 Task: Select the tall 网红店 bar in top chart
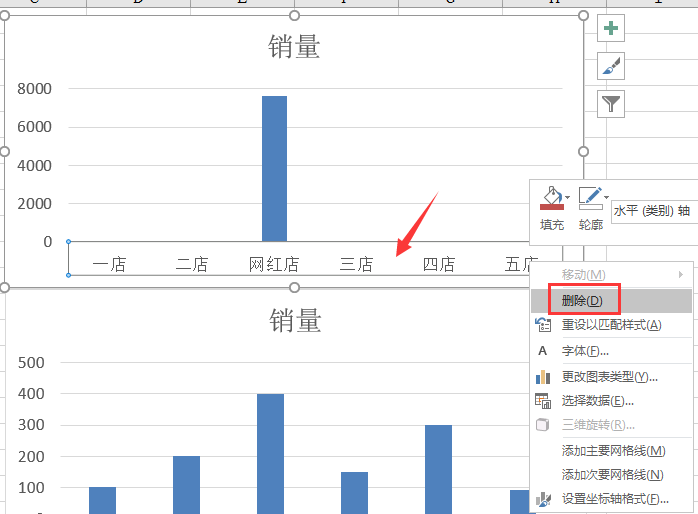coord(274,169)
